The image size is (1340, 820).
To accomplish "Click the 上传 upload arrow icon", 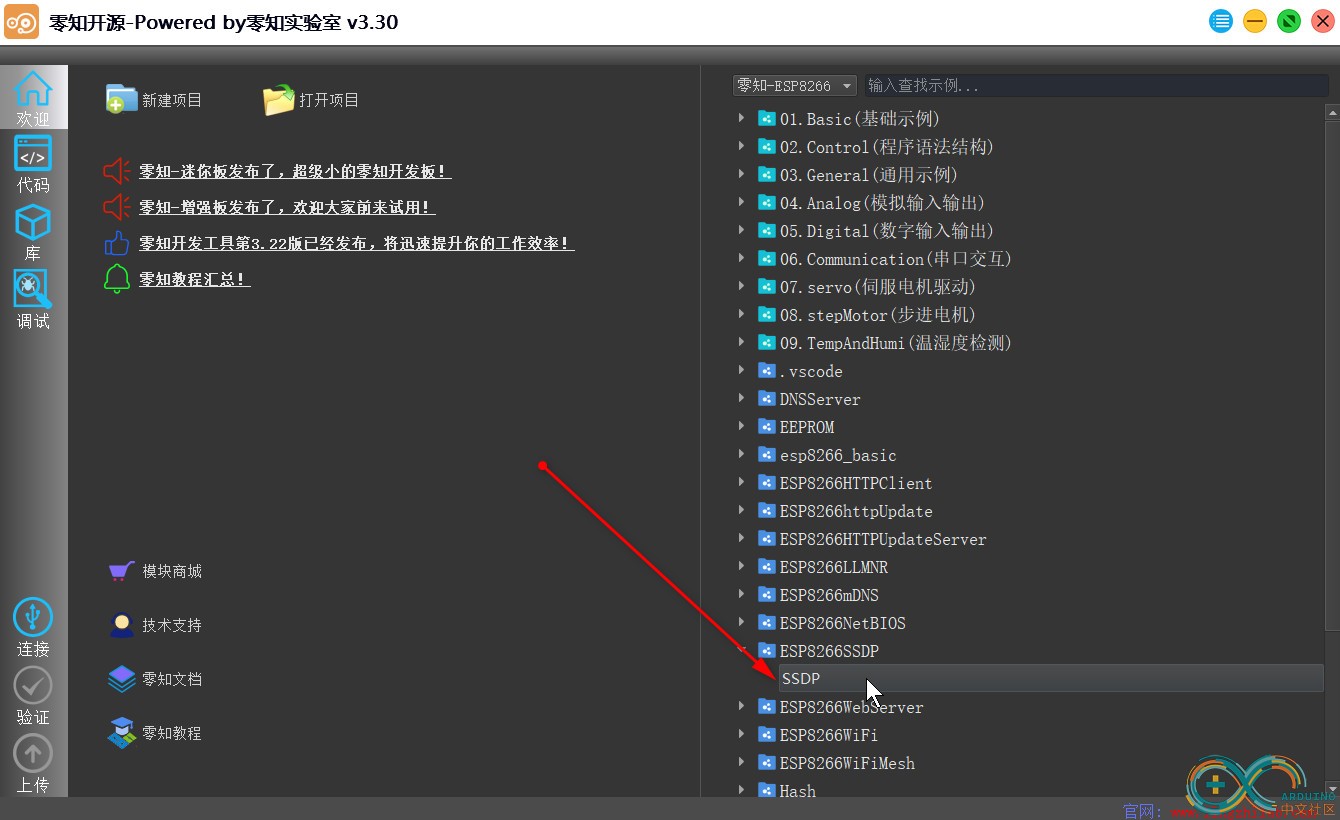I will [33, 753].
